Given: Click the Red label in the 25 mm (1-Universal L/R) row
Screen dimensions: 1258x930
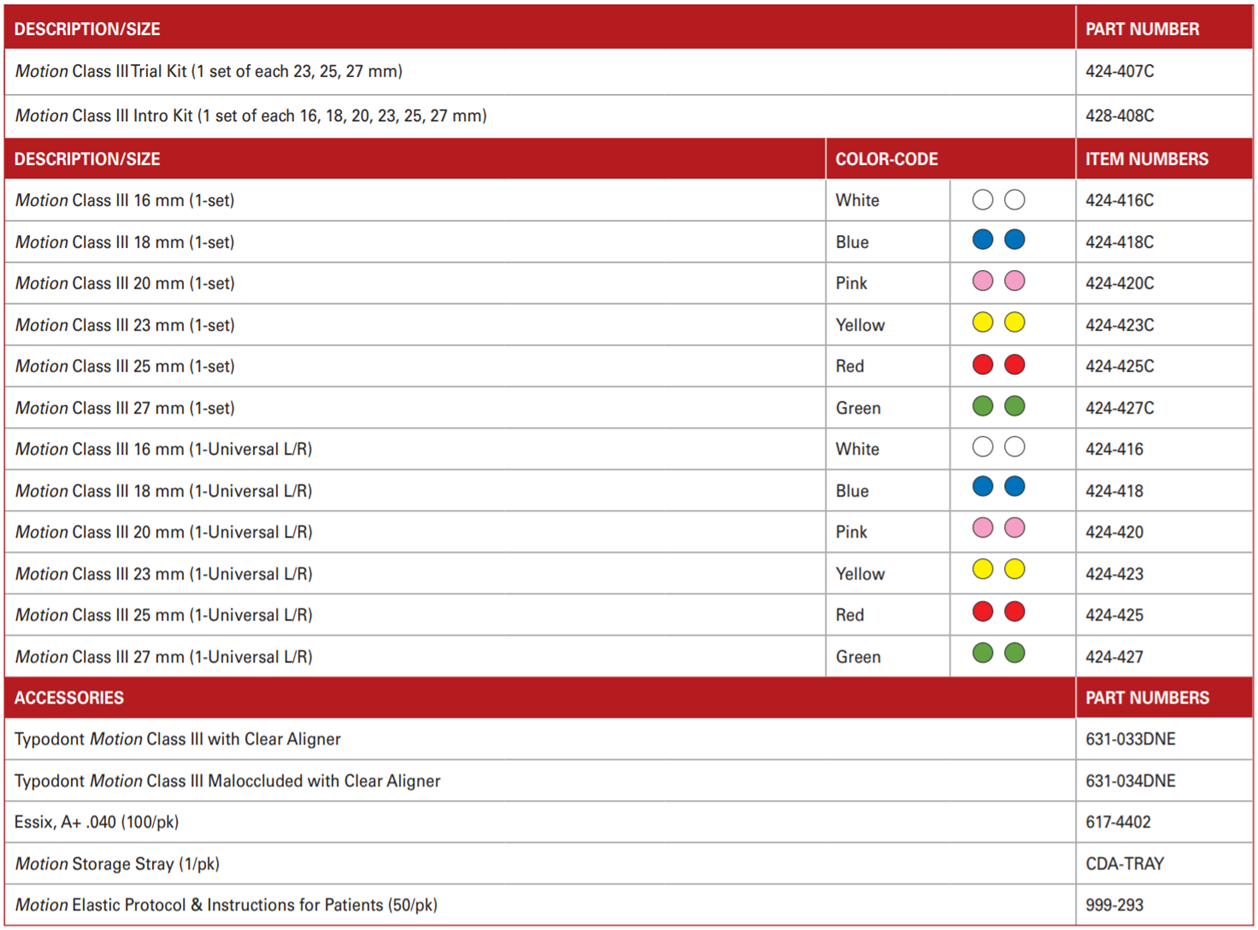Looking at the screenshot, I should (x=850, y=615).
